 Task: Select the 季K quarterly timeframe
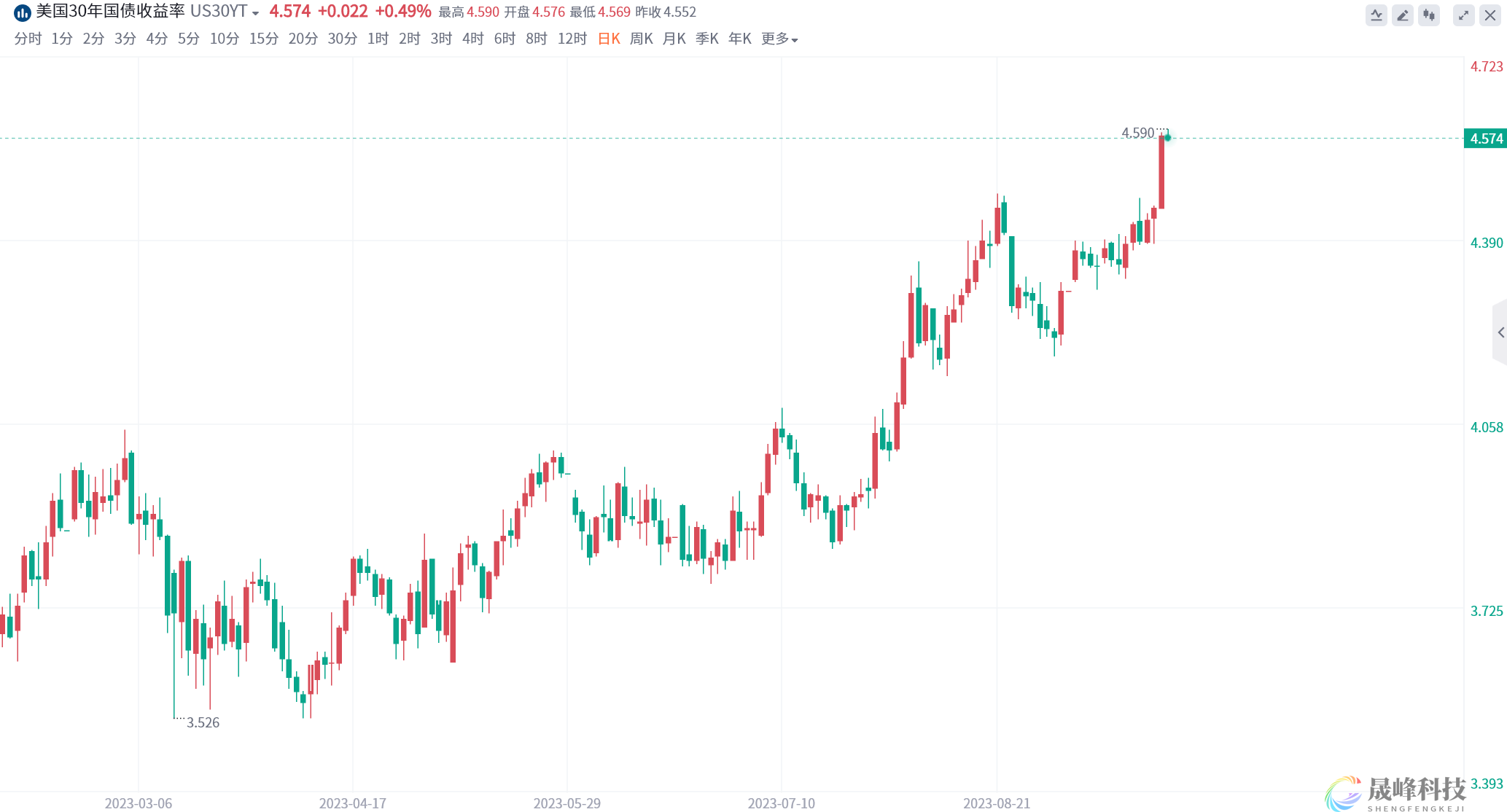click(706, 39)
